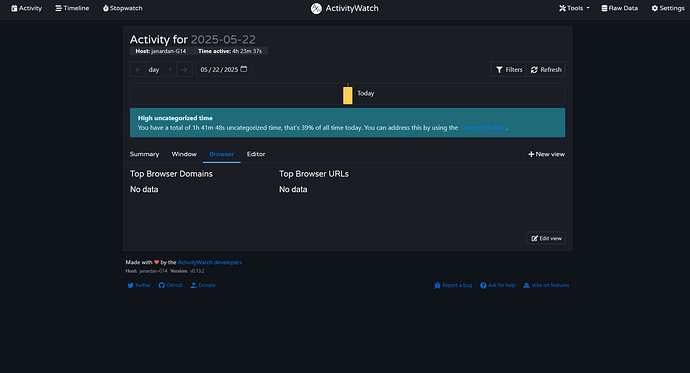Screen dimensions: 690x373
Task: Switch to the Summary tab
Action: click(x=144, y=154)
